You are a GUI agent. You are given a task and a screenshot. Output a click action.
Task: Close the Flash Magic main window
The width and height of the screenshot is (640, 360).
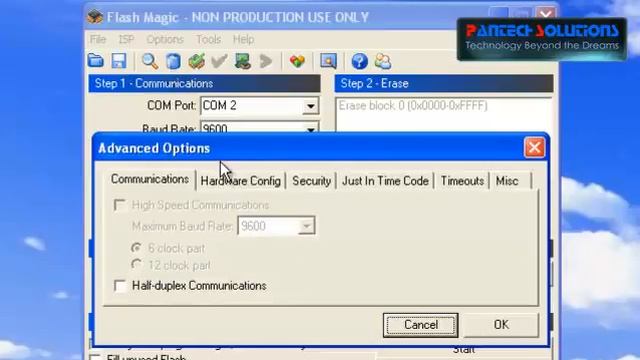click(x=546, y=13)
